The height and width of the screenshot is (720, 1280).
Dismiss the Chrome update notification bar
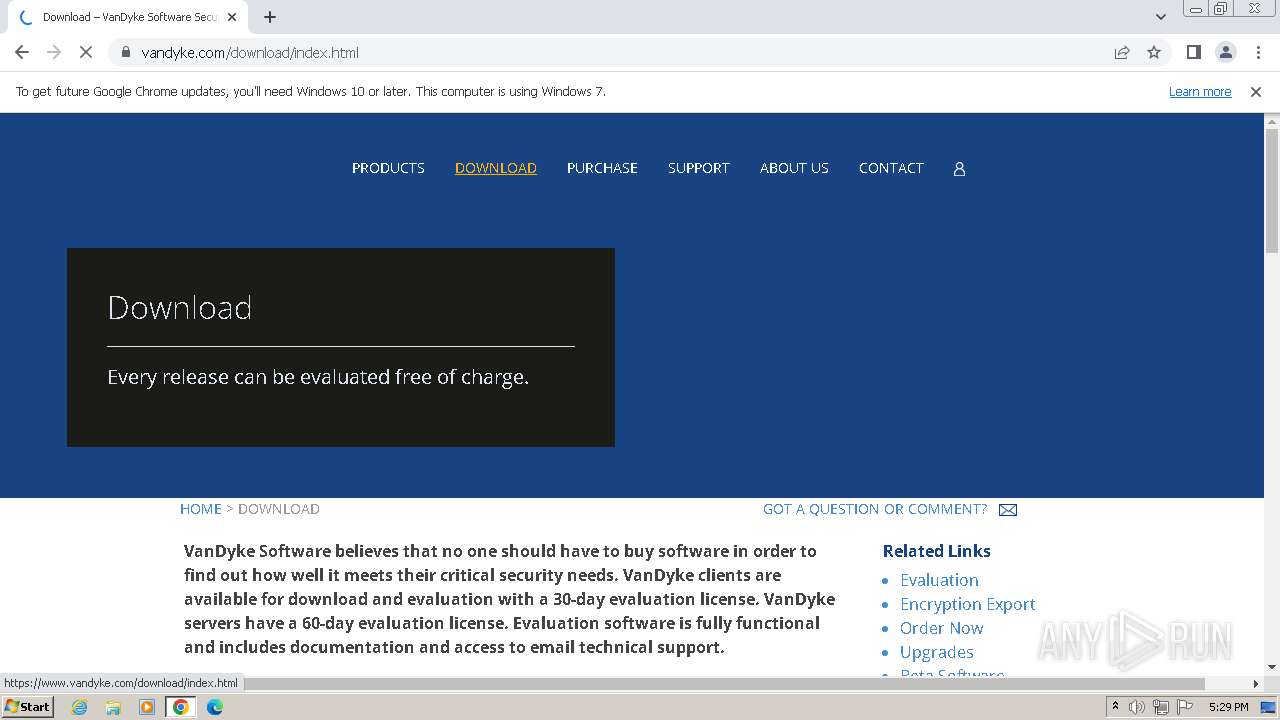1256,91
